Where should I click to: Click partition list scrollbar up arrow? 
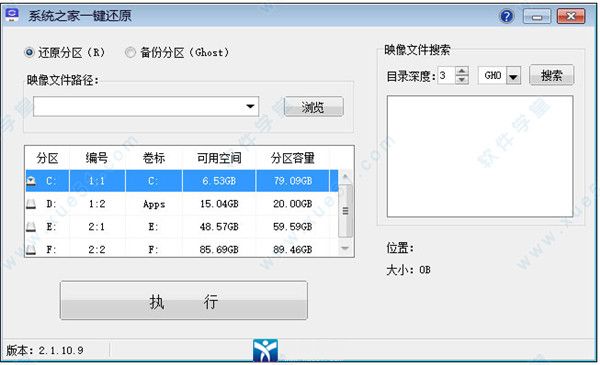[x=345, y=177]
